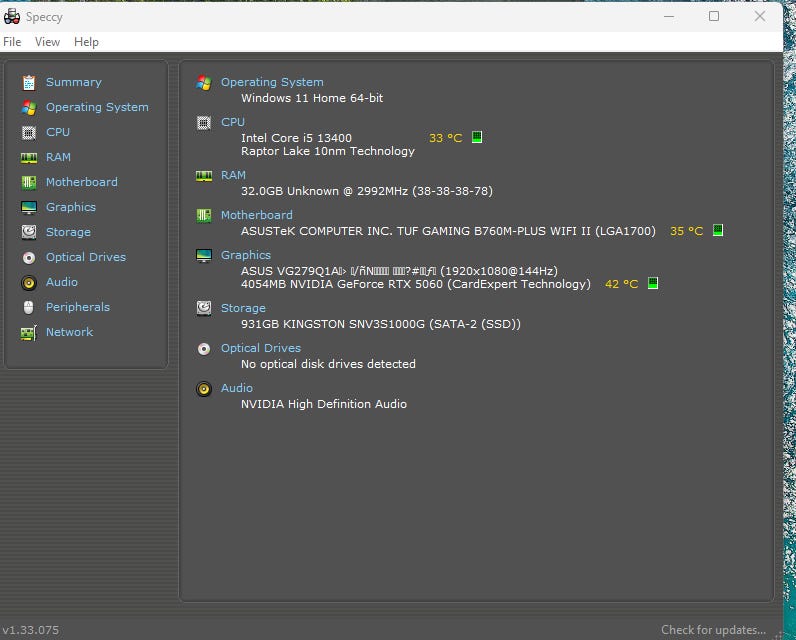
Task: Click the green temperature indicator next to CPU 33 °C
Action: [x=477, y=137]
